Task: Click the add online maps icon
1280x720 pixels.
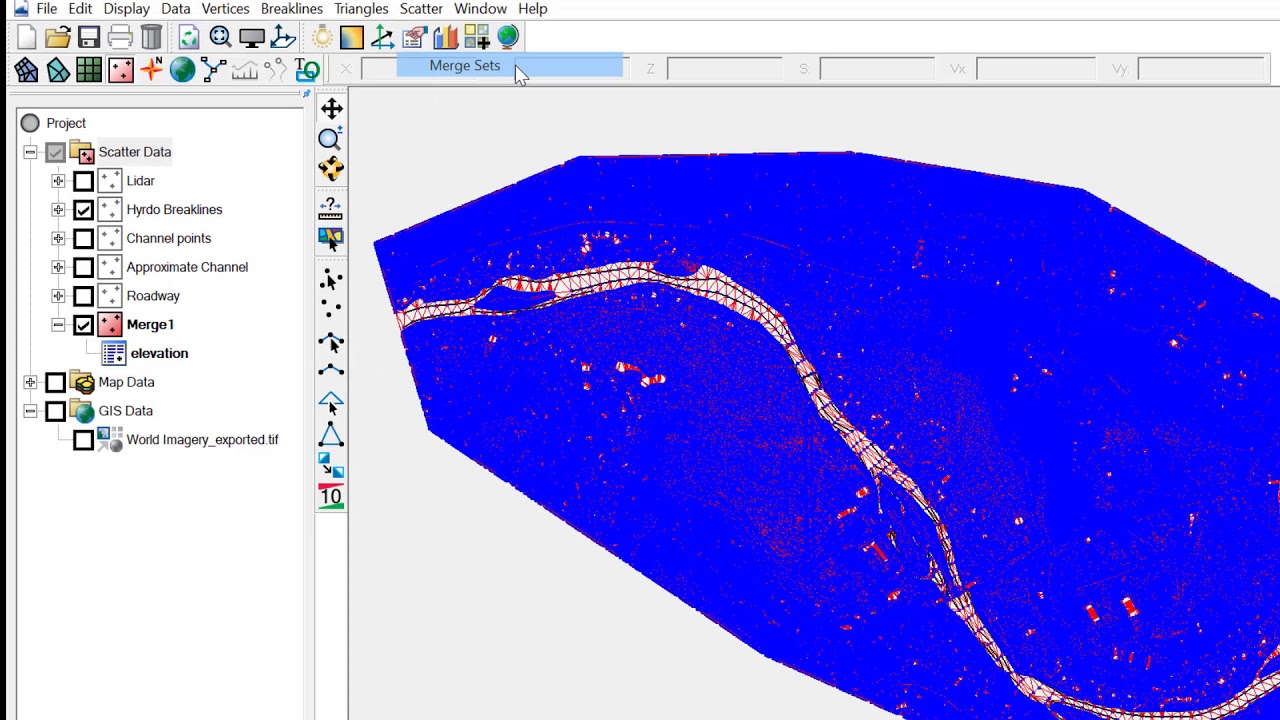Action: point(476,38)
